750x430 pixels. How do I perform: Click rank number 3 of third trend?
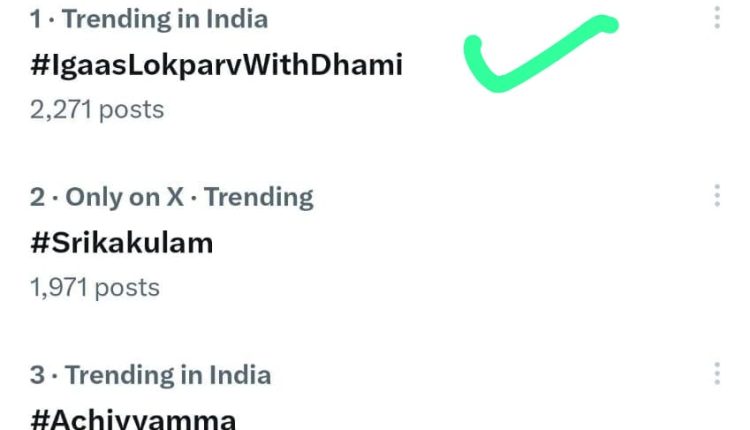(37, 375)
